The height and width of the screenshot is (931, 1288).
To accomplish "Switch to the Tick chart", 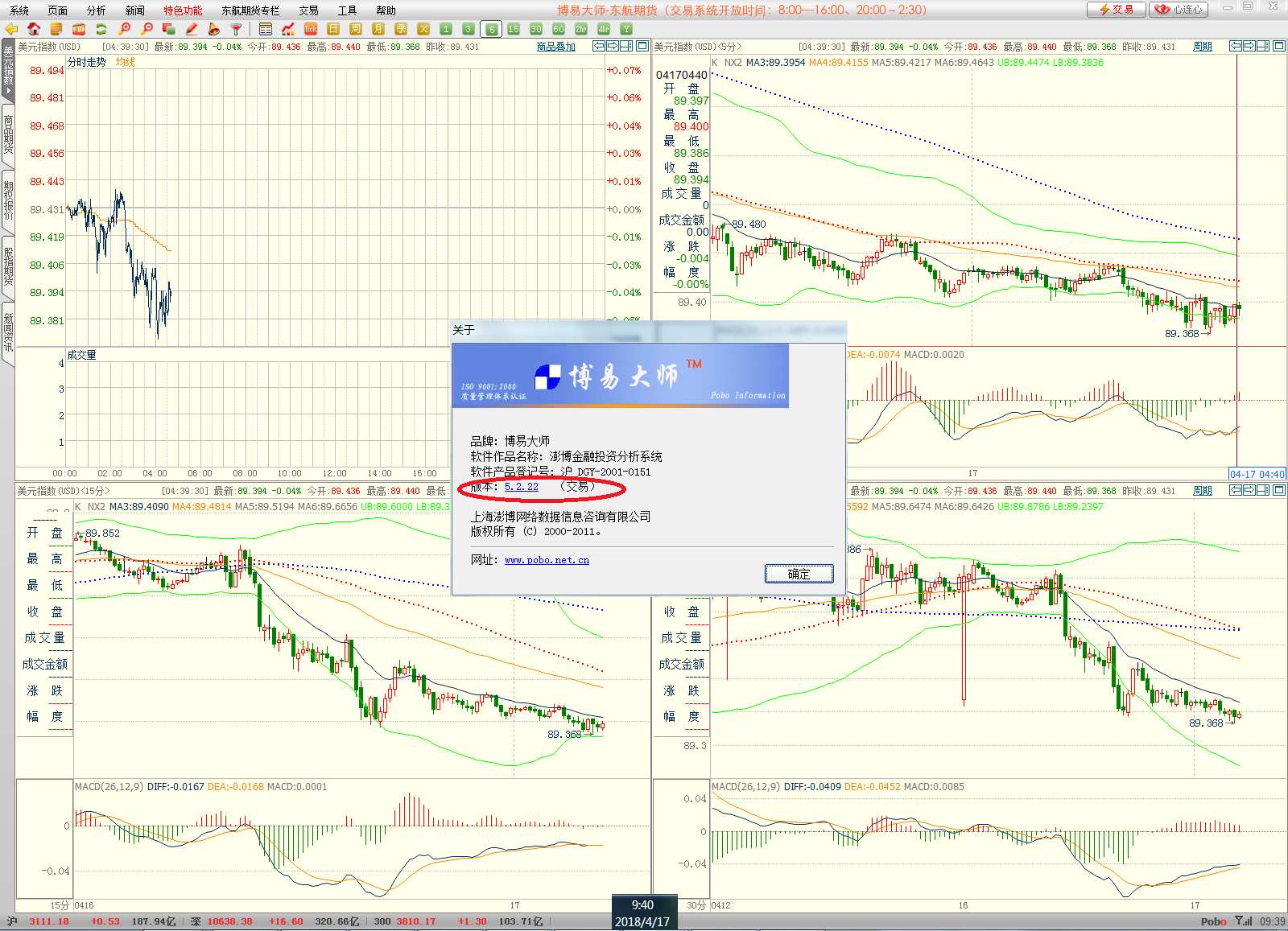I will pyautogui.click(x=311, y=29).
